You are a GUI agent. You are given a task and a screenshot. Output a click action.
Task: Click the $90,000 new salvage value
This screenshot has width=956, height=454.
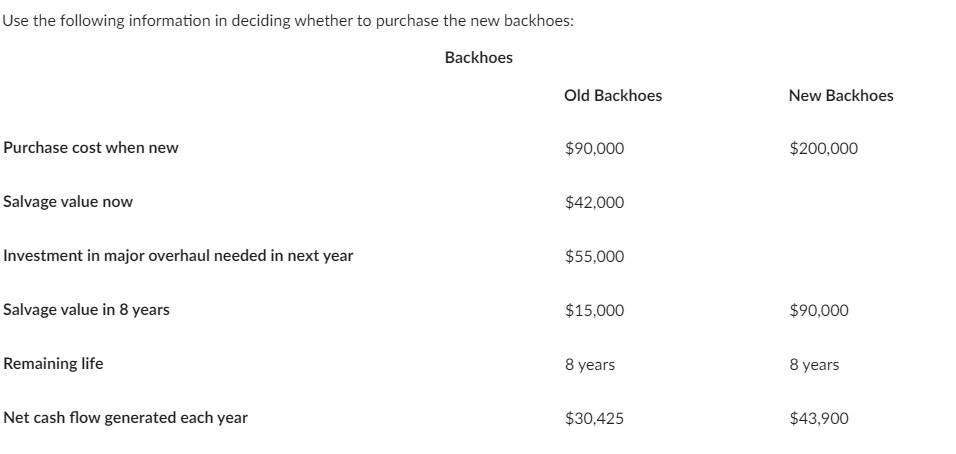819,311
